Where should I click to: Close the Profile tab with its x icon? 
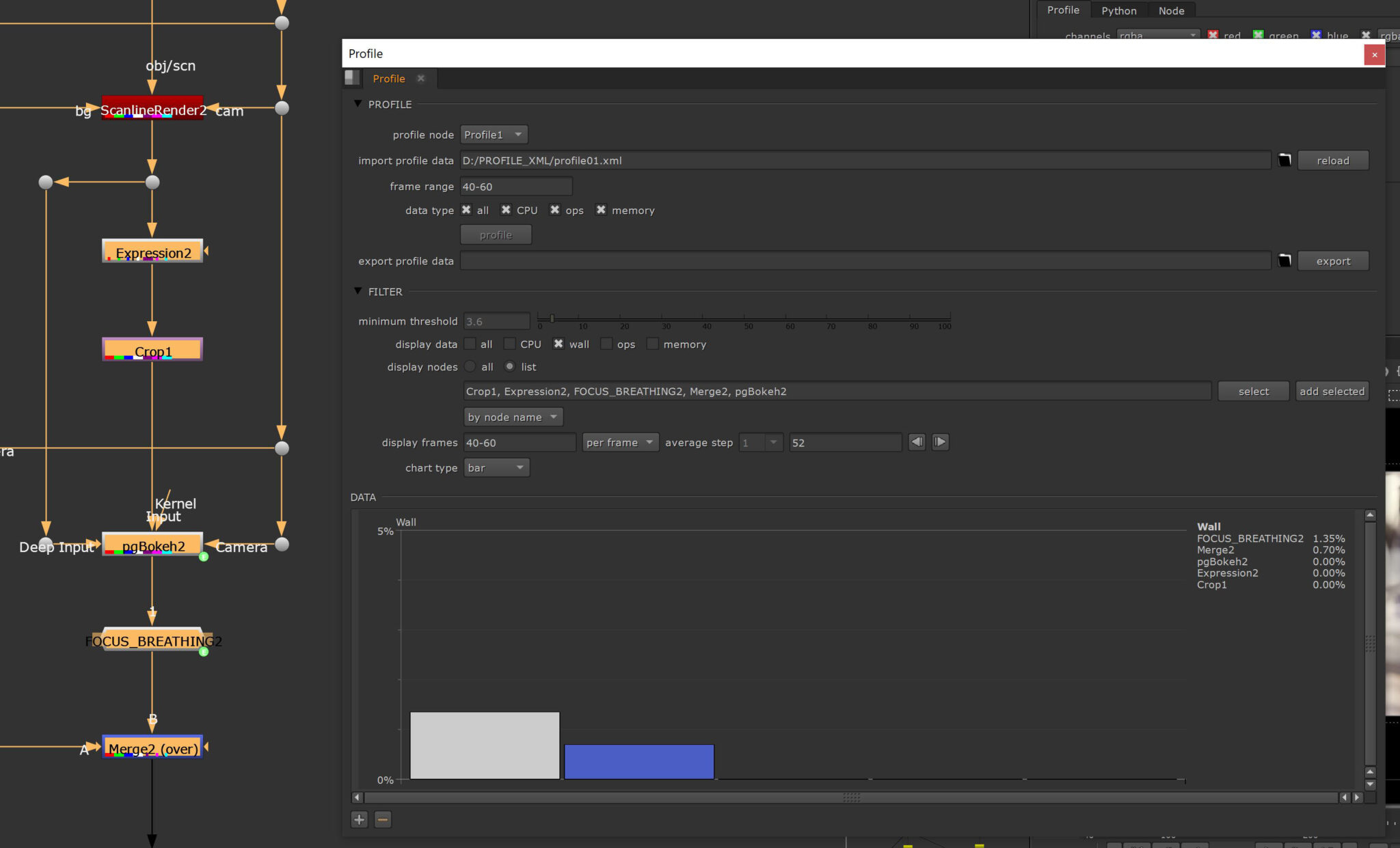click(421, 79)
